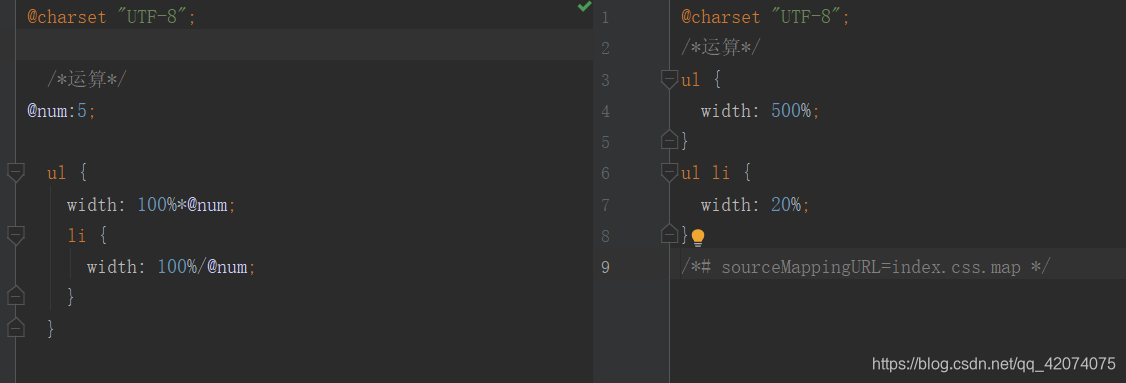Click 'width: 100%/@num;' line
1126x383 pixels.
coord(172,267)
